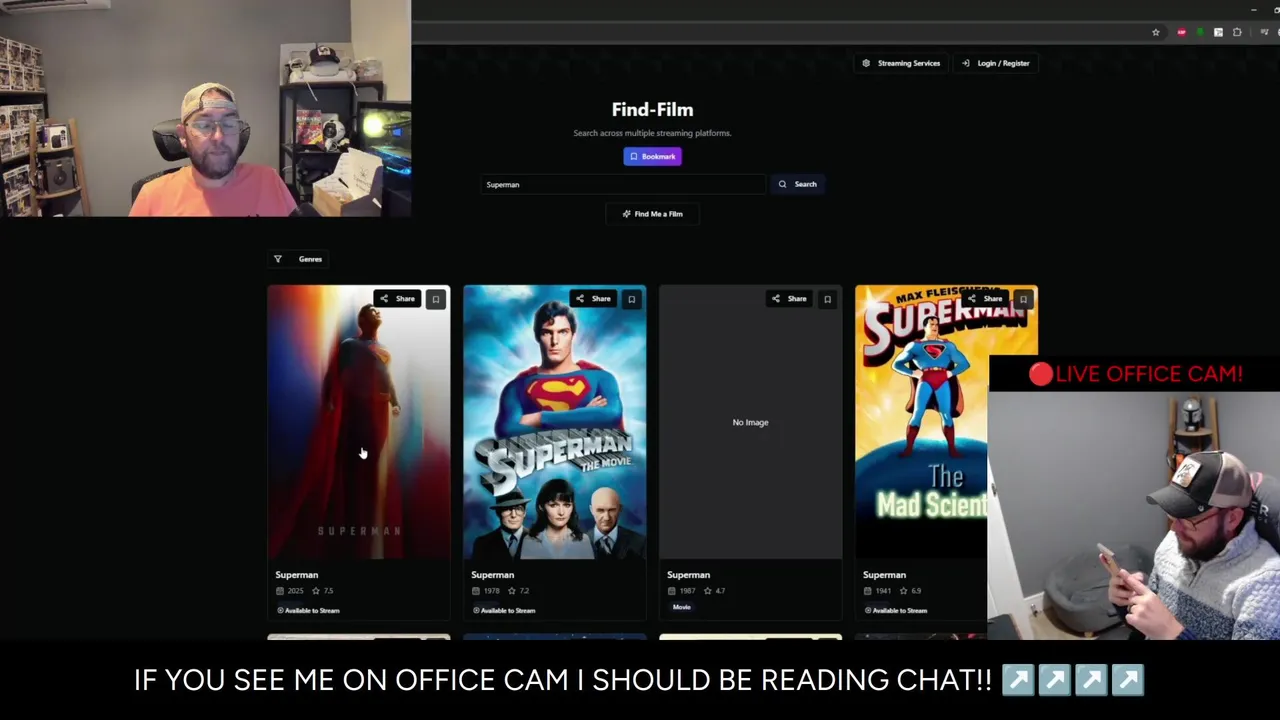Bookmark the 1987 Superman film
Image resolution: width=1280 pixels, height=720 pixels.
[x=828, y=299]
